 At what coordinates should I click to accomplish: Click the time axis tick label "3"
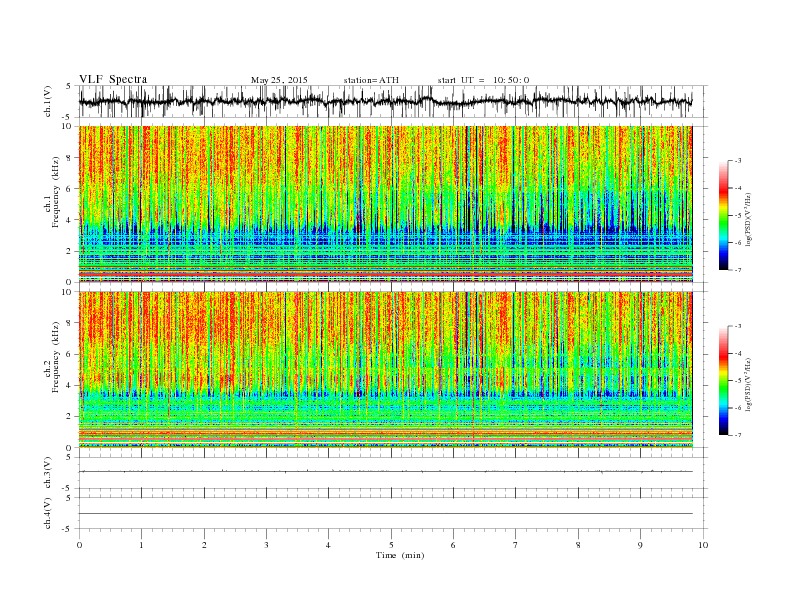pos(266,545)
